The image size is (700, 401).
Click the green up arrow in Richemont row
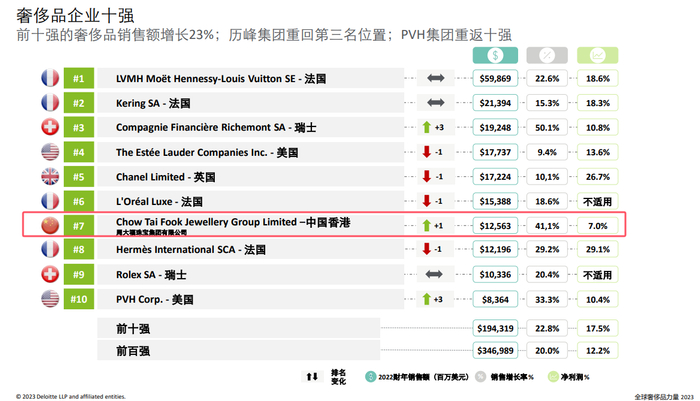point(426,127)
